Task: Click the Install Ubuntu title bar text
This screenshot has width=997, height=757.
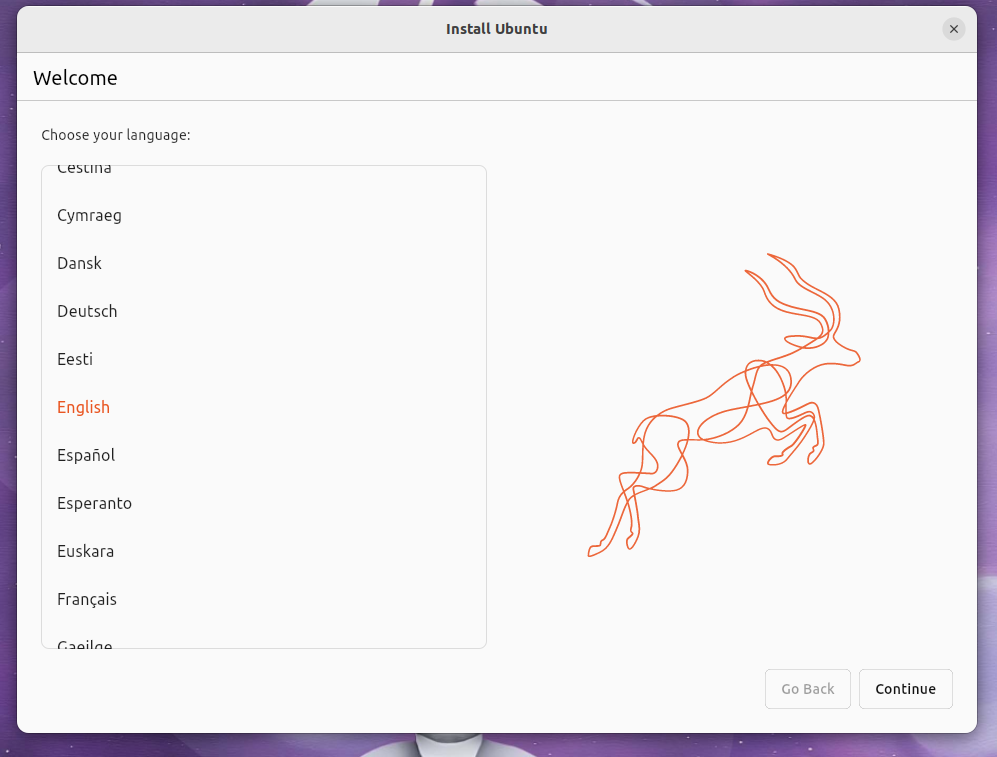Action: coord(496,29)
